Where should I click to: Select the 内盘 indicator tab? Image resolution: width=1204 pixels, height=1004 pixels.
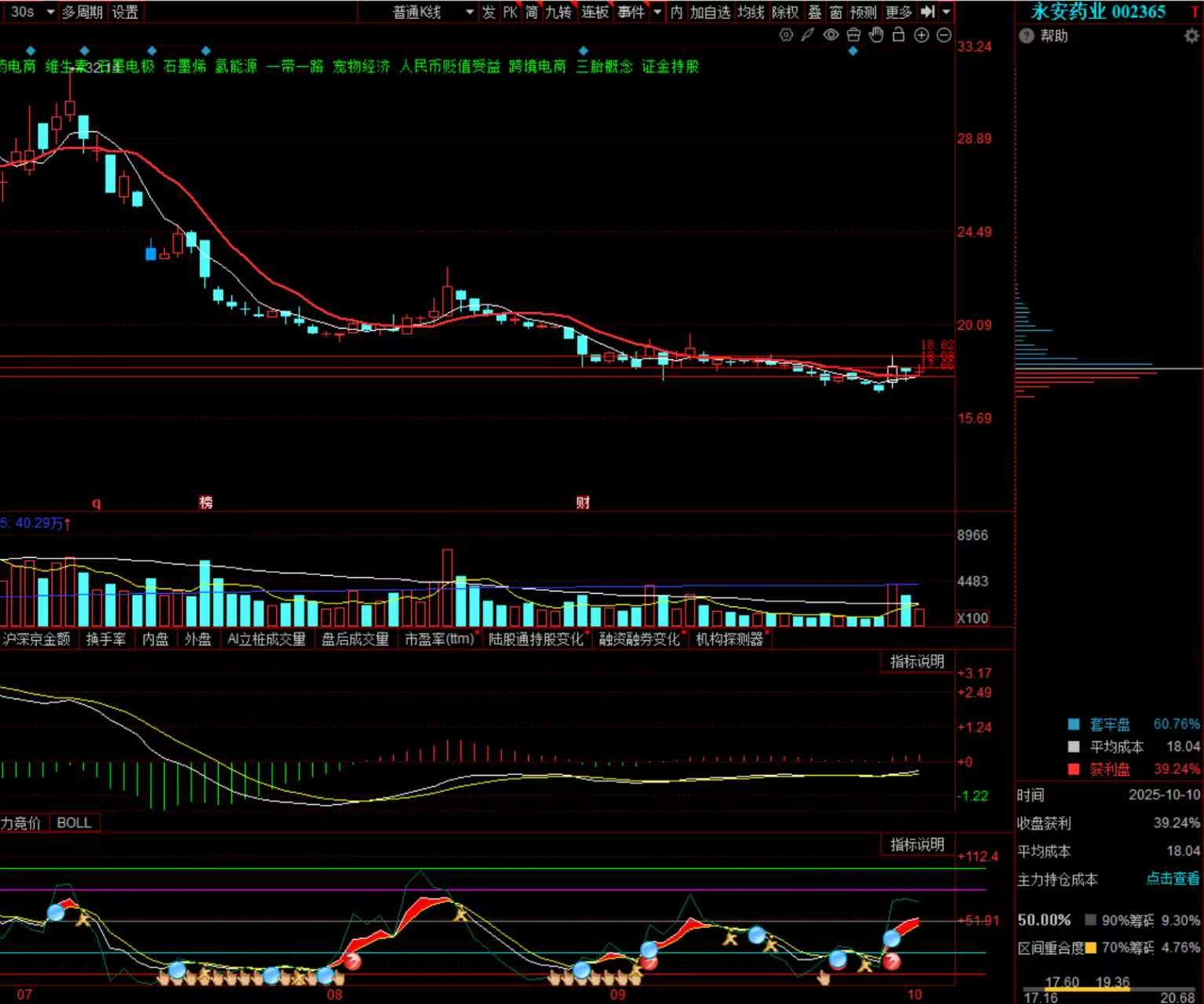(155, 639)
